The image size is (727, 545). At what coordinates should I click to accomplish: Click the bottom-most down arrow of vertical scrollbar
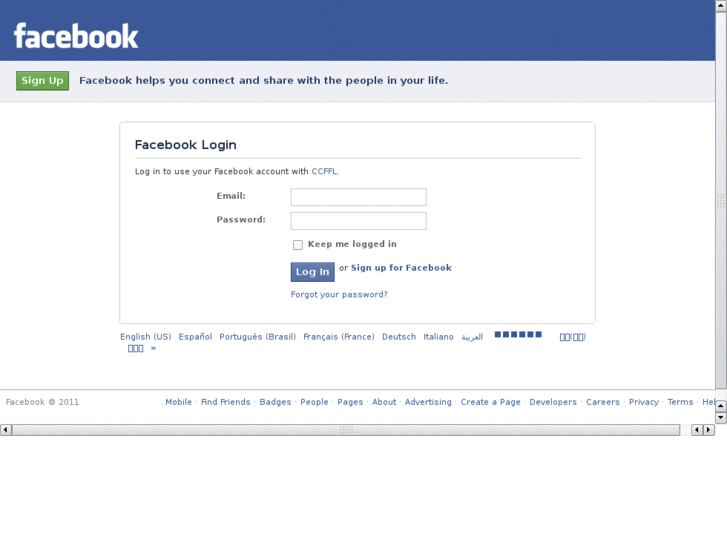[721, 417]
